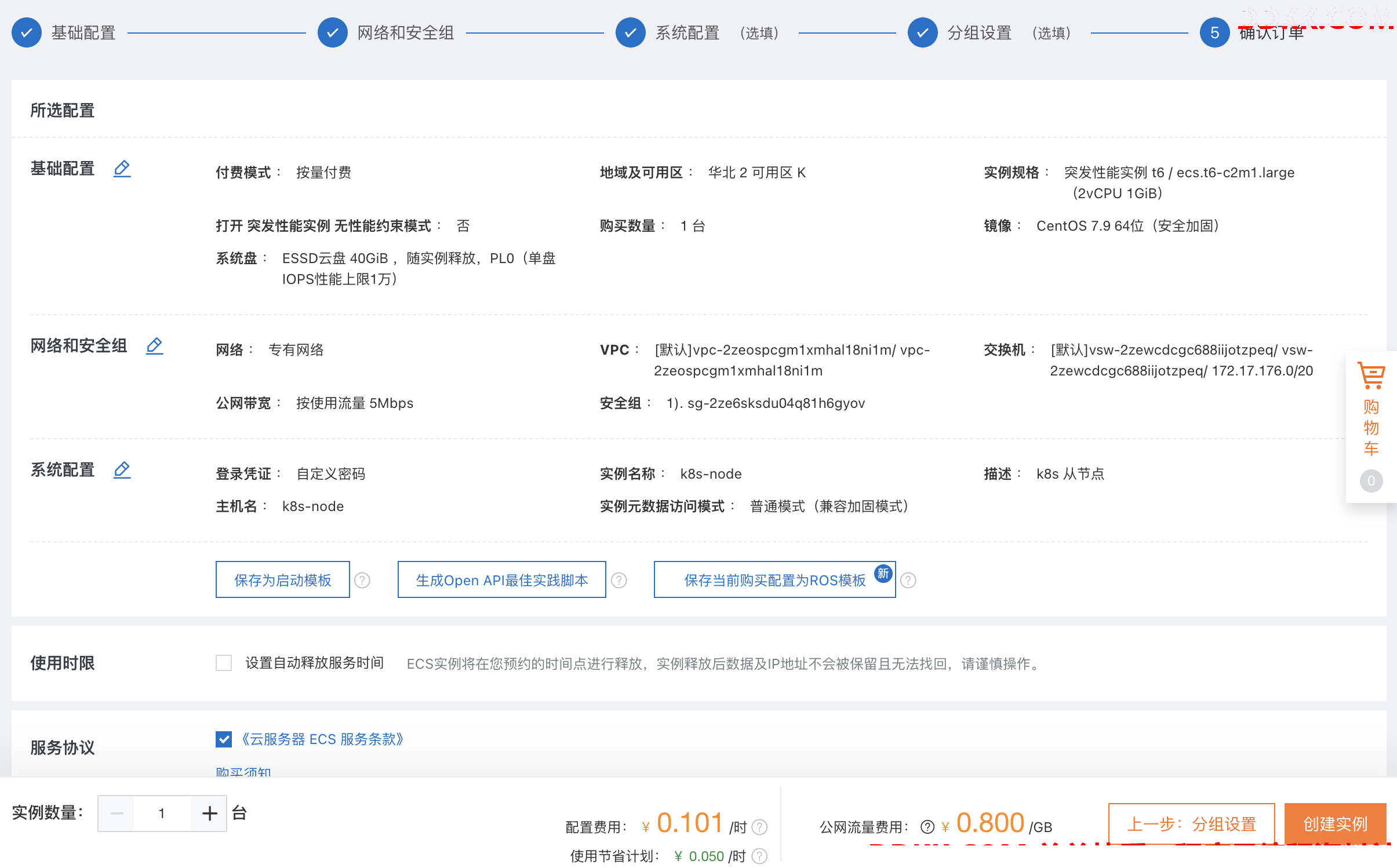Click 上一步：分组设置 button
The image size is (1397, 868).
1192,823
